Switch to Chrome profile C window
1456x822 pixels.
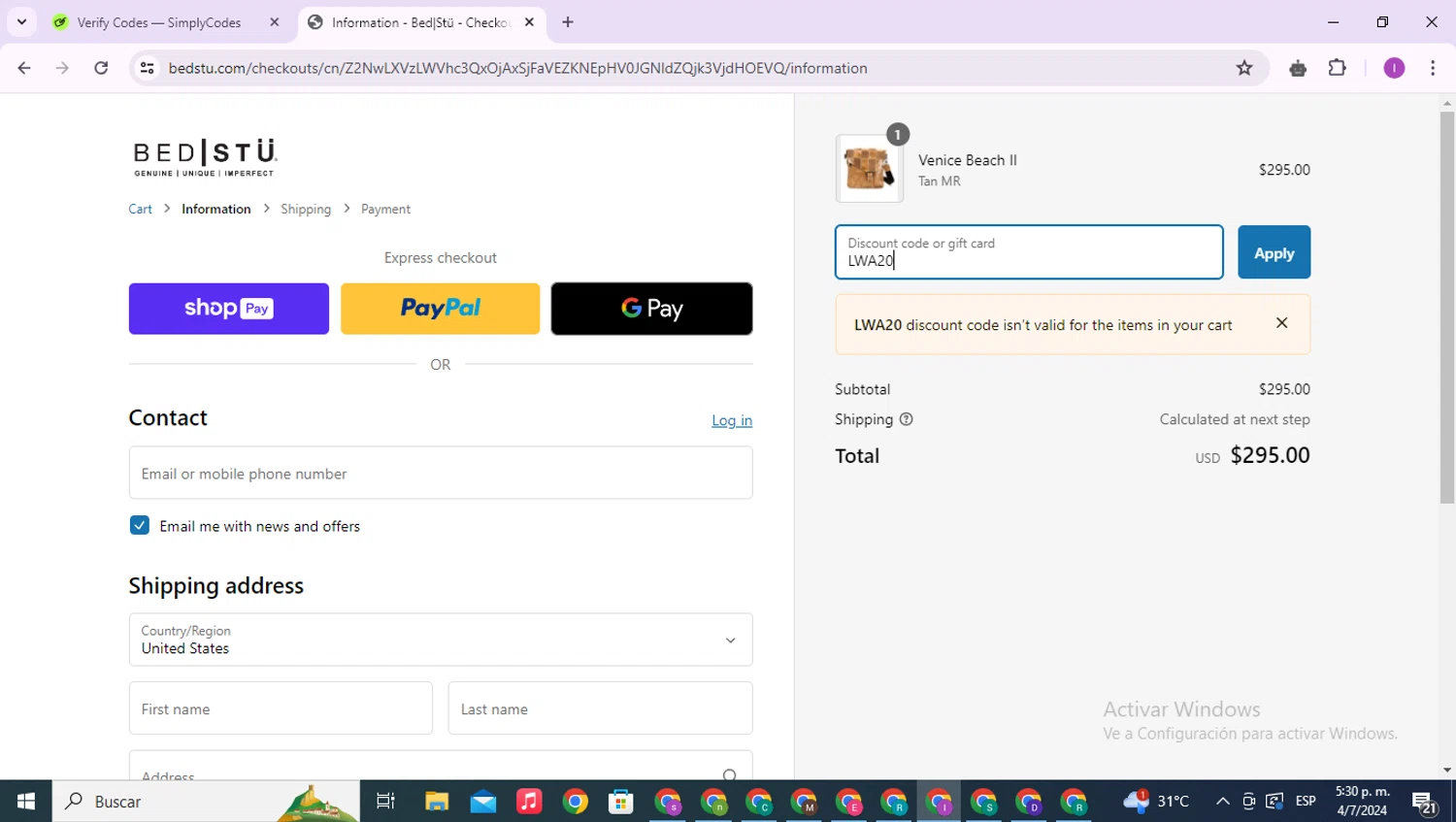759,803
